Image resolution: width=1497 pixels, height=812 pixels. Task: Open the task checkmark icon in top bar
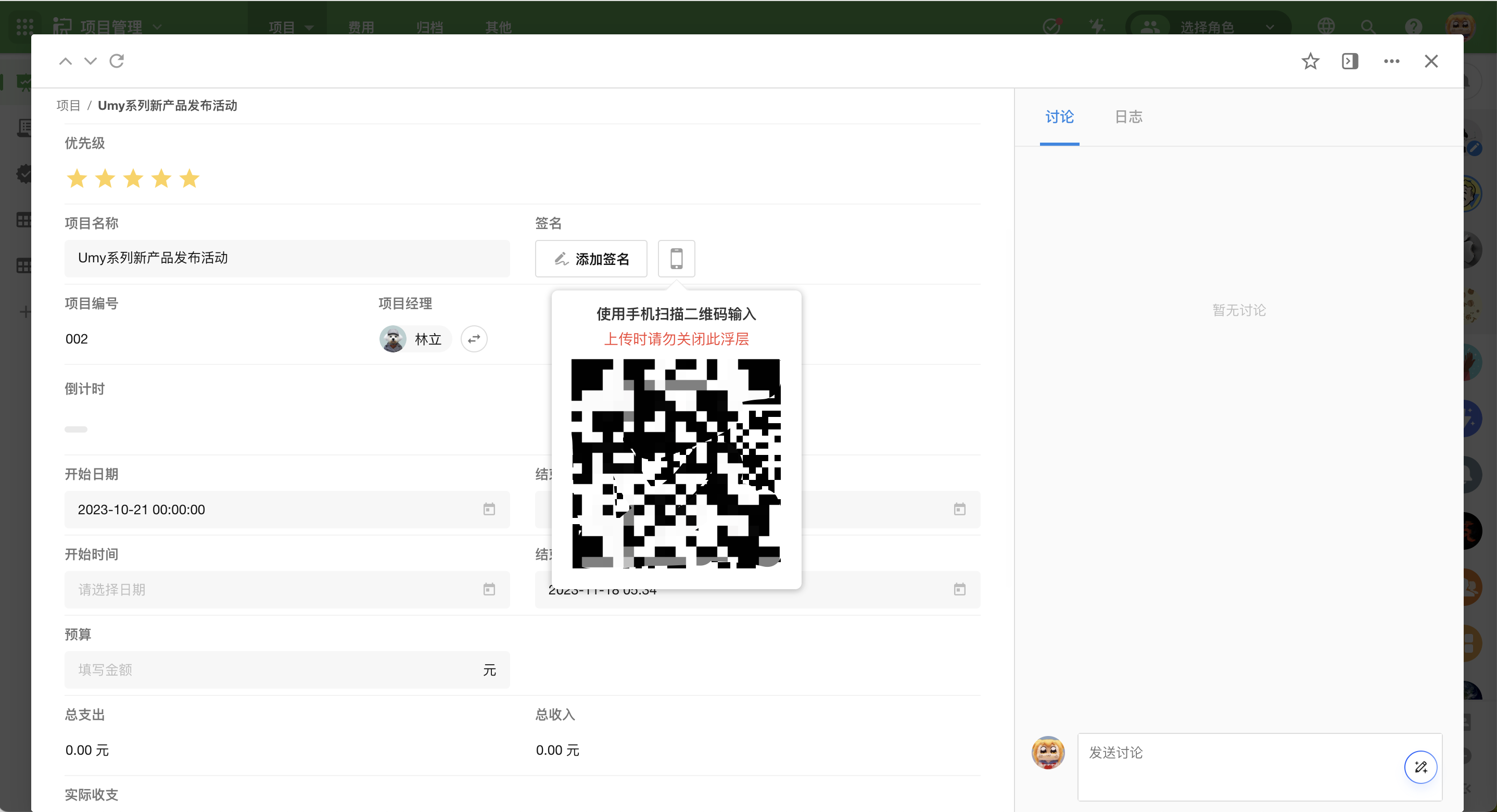coord(1052,27)
